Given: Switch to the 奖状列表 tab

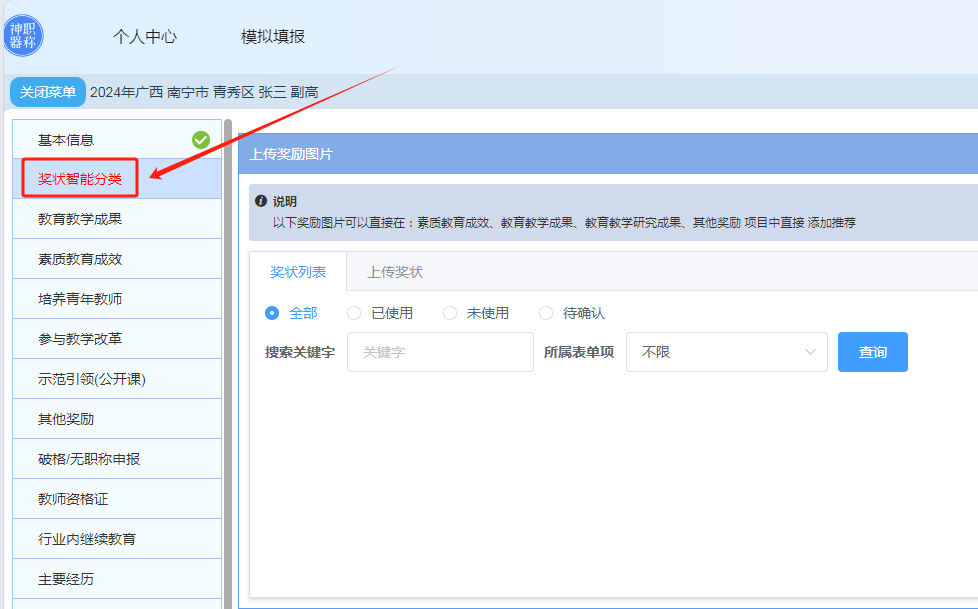Looking at the screenshot, I should 298,272.
